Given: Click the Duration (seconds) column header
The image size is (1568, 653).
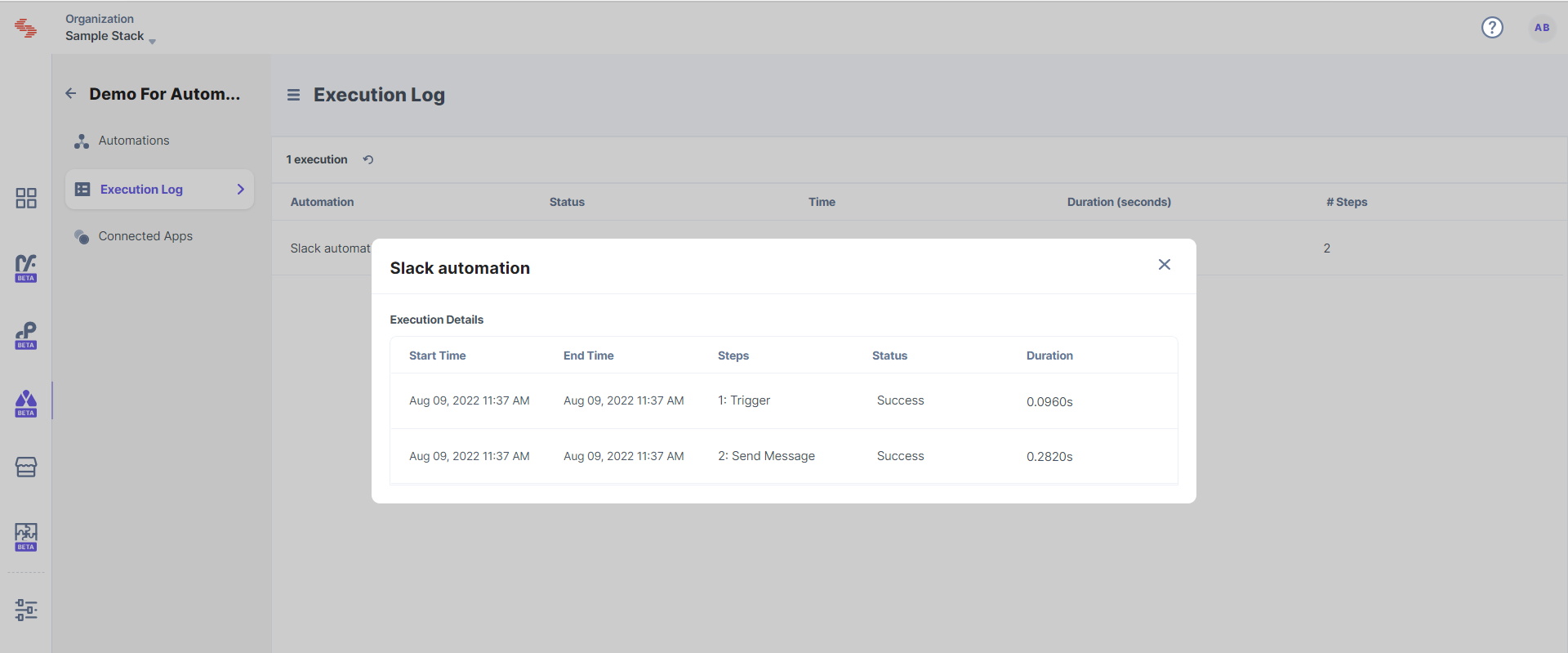Looking at the screenshot, I should tap(1119, 202).
